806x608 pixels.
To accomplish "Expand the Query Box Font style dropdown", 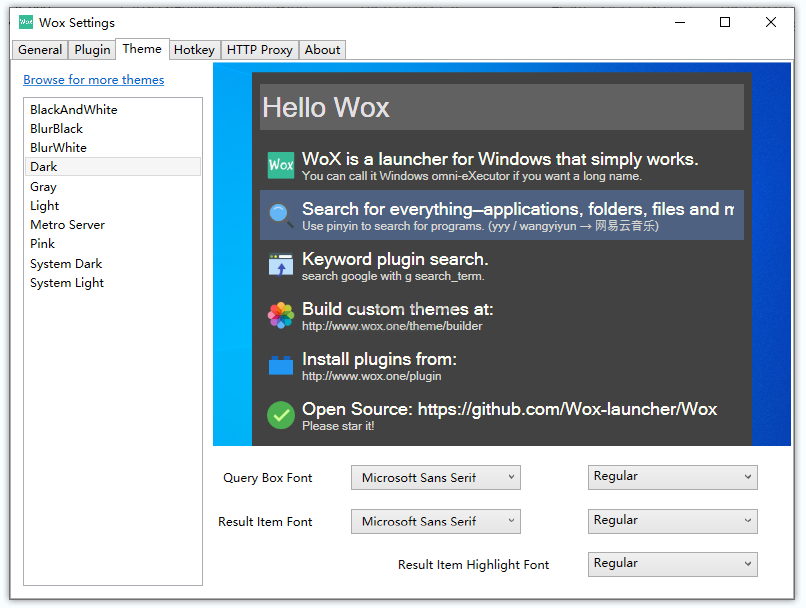I will point(672,477).
